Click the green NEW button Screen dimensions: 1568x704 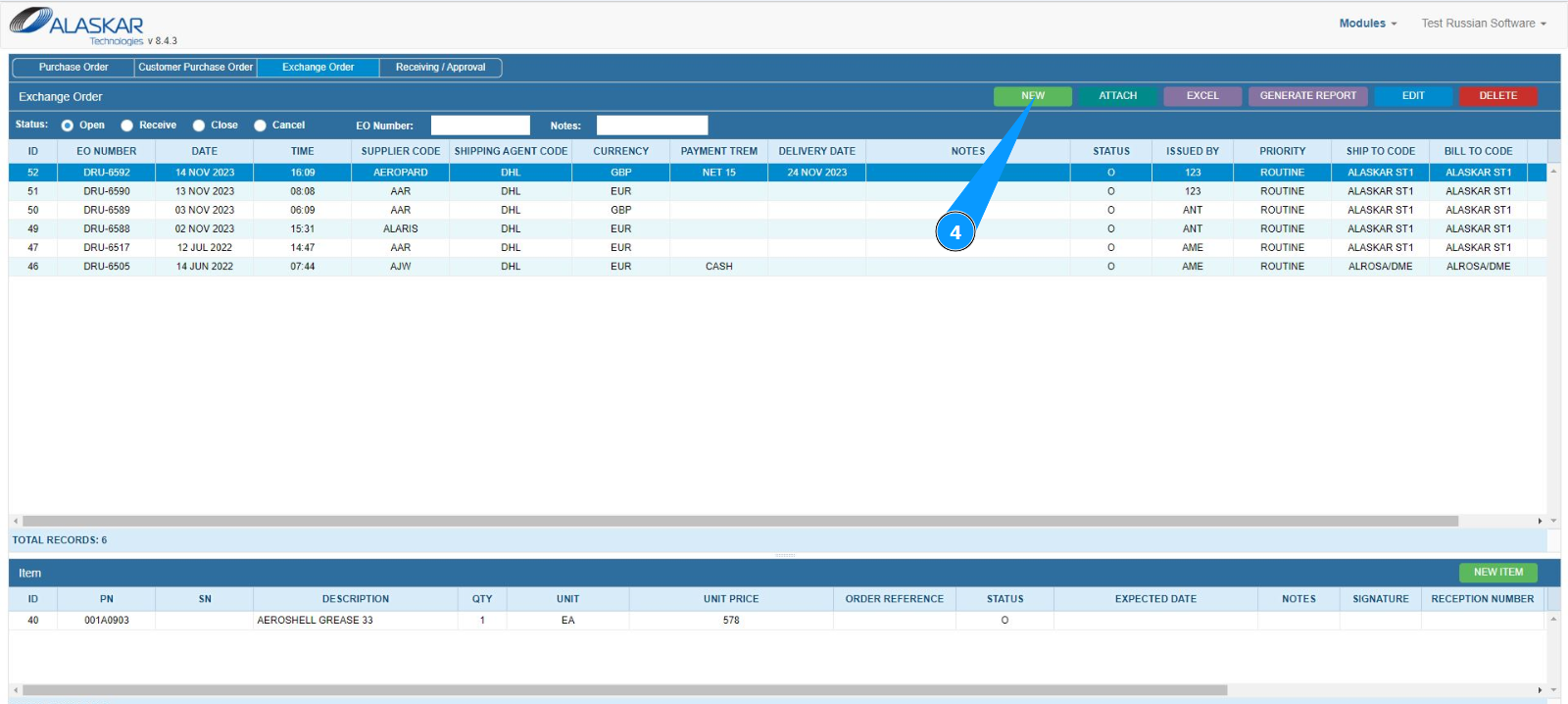click(x=1032, y=96)
